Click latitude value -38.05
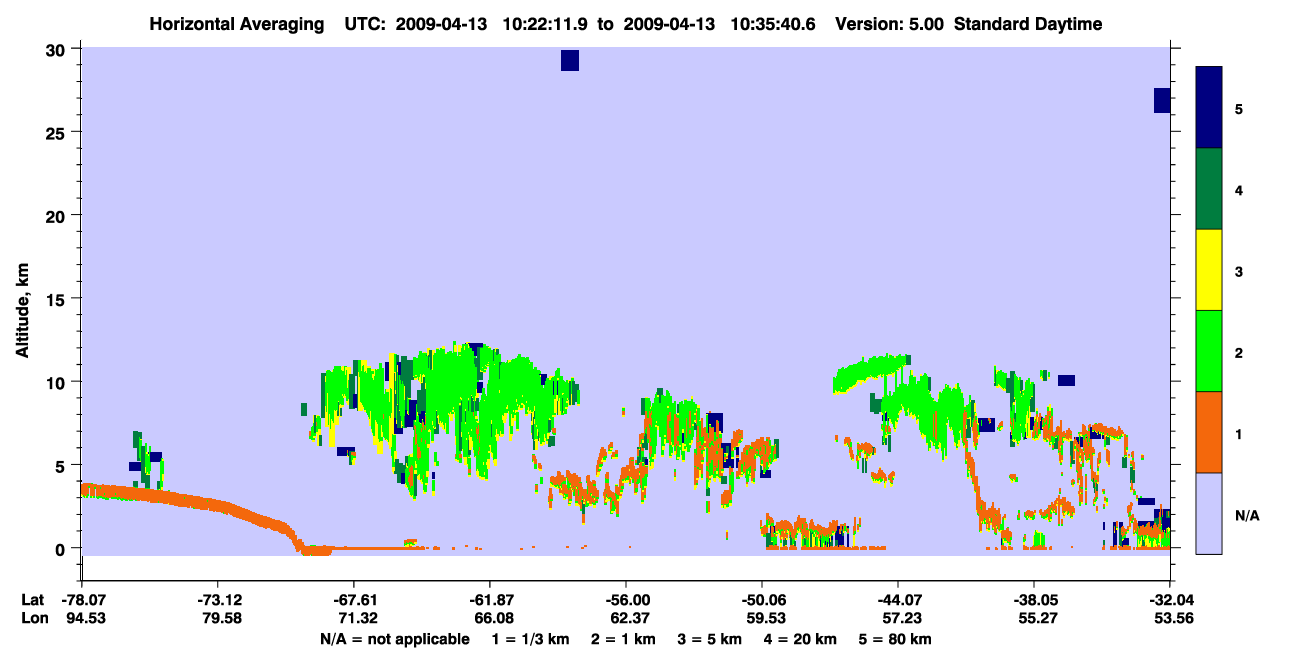Screen dimensions: 1300x667 (1033, 600)
